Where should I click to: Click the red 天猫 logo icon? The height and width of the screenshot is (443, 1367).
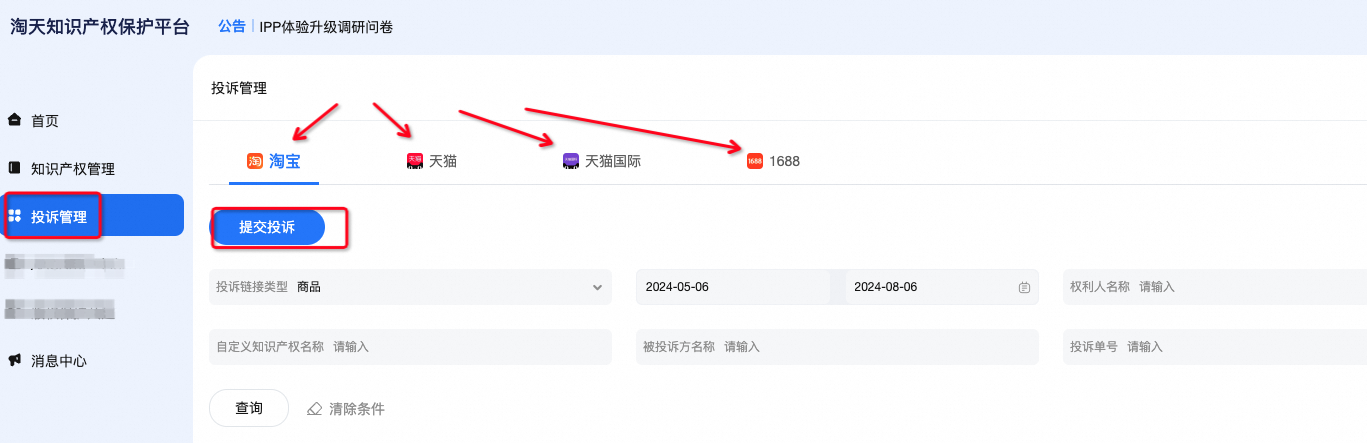tap(415, 161)
